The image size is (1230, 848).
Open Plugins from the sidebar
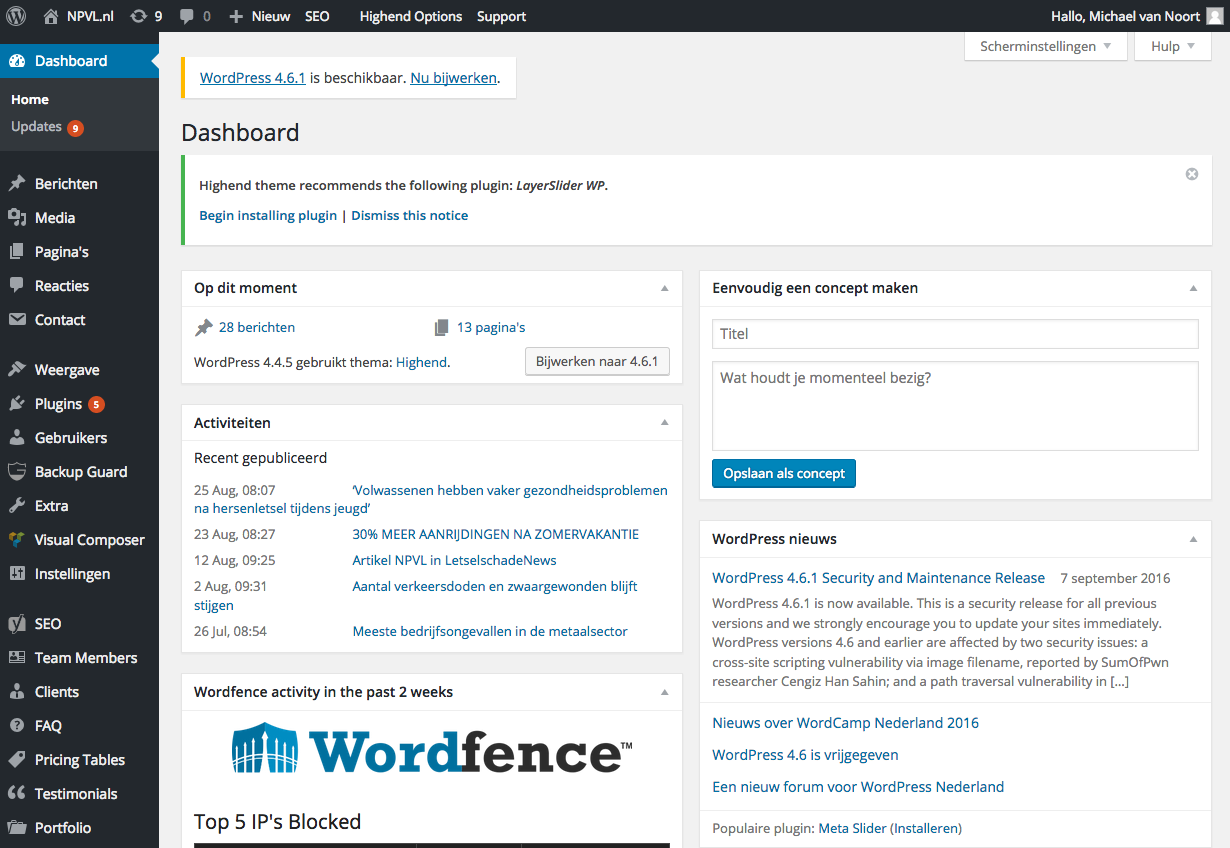point(58,404)
